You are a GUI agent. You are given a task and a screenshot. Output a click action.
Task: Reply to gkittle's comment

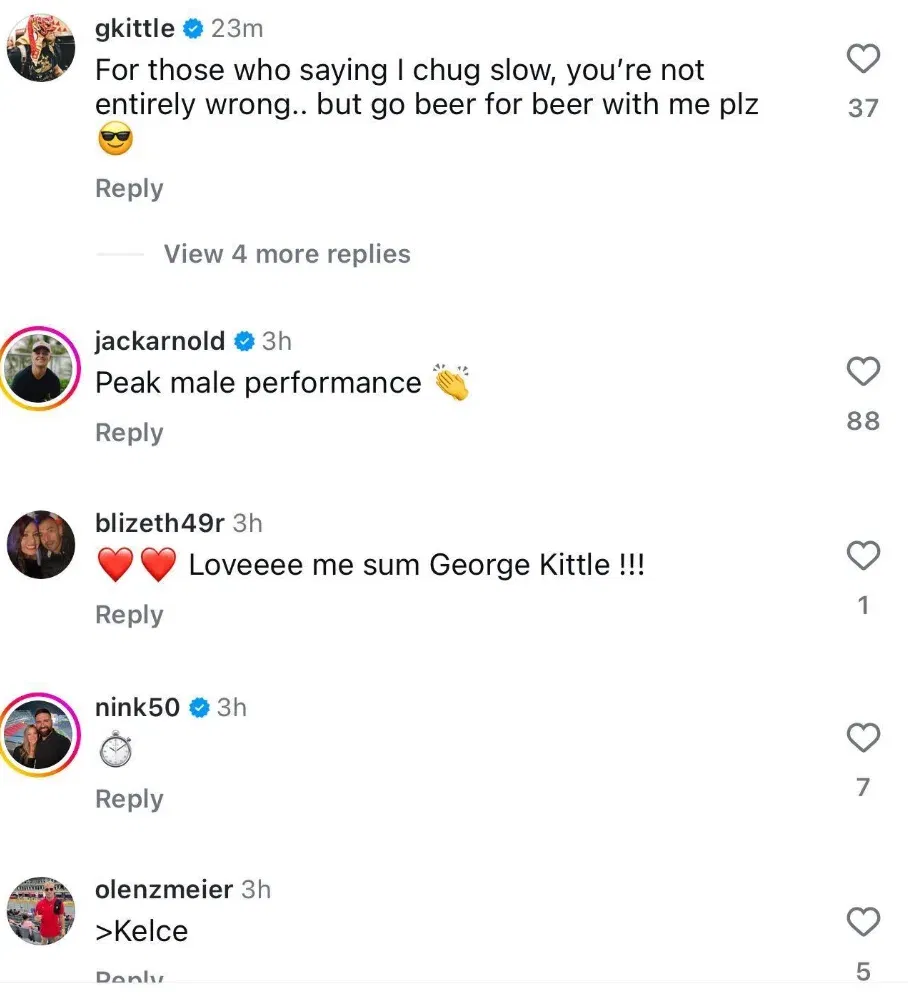(129, 188)
